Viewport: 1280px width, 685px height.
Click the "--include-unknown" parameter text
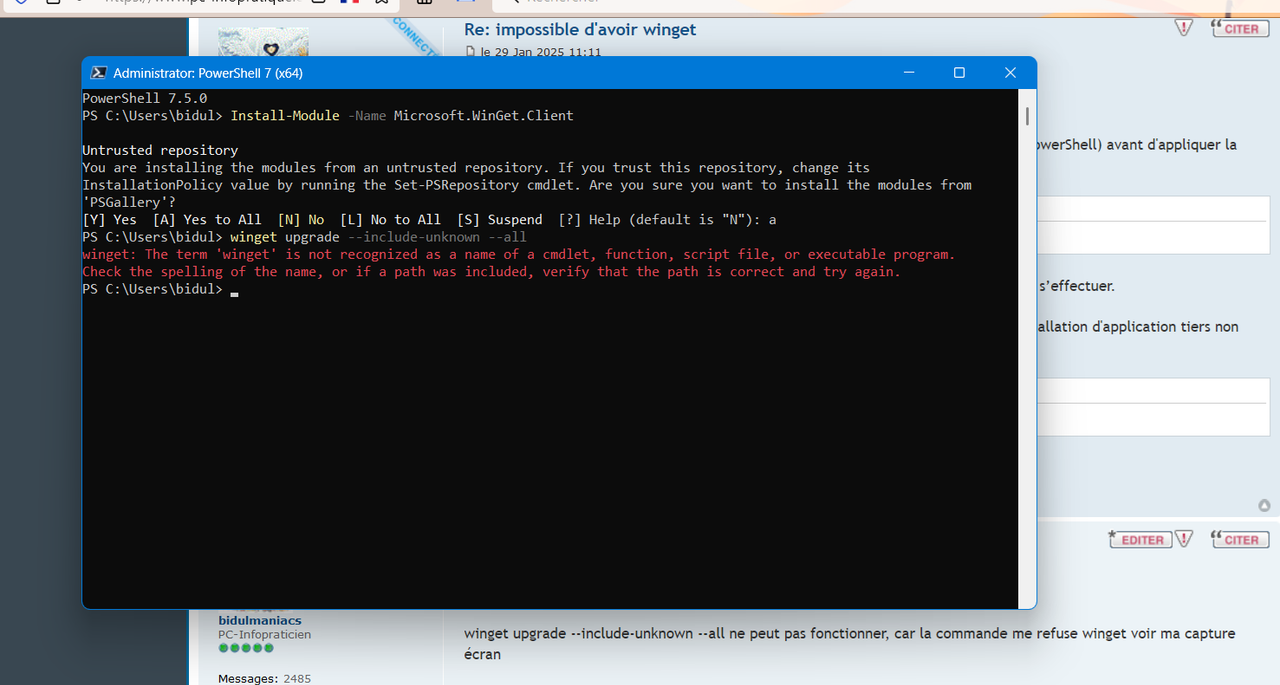[413, 237]
